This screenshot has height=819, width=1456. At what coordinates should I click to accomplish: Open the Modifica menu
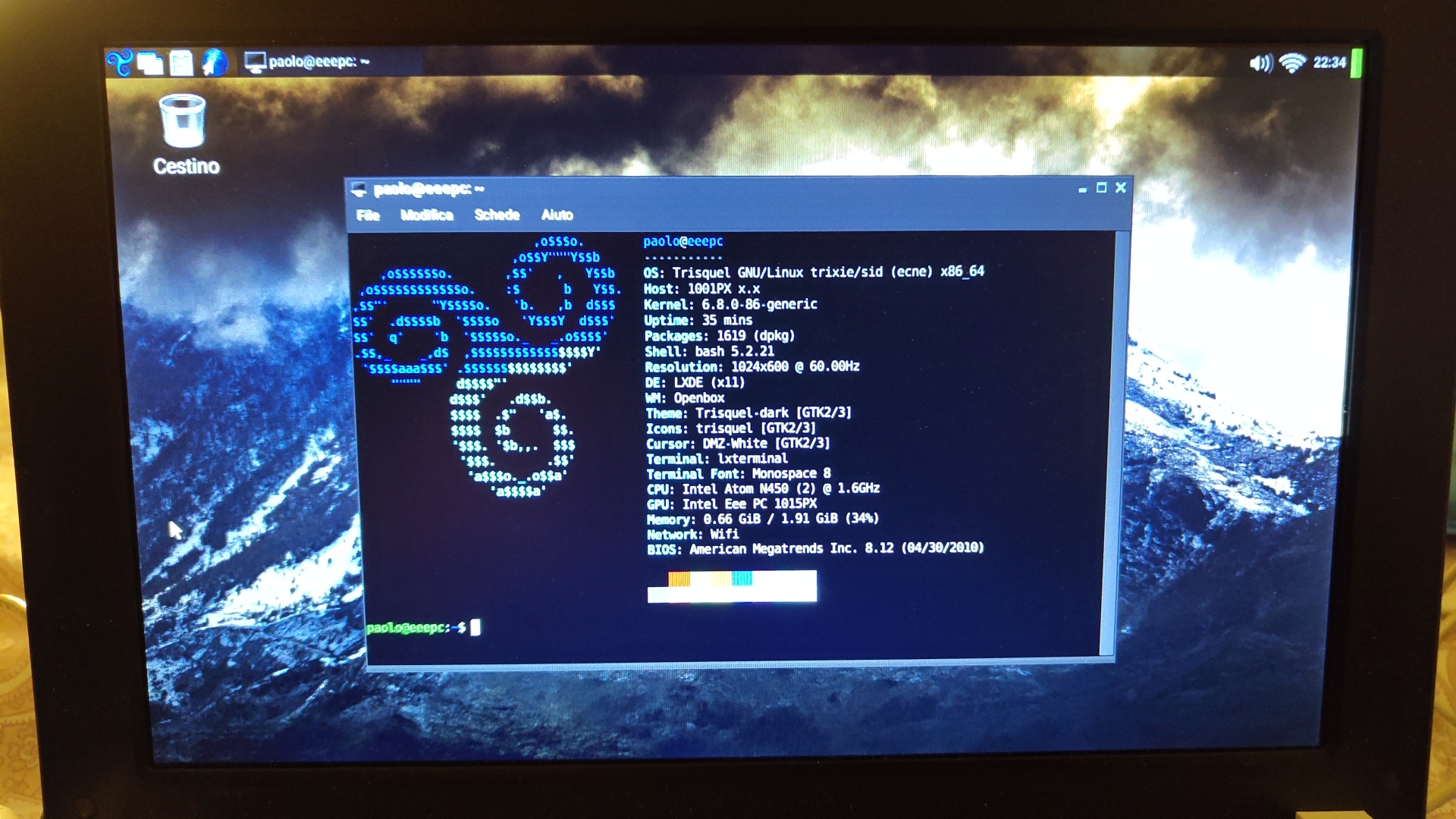click(426, 215)
